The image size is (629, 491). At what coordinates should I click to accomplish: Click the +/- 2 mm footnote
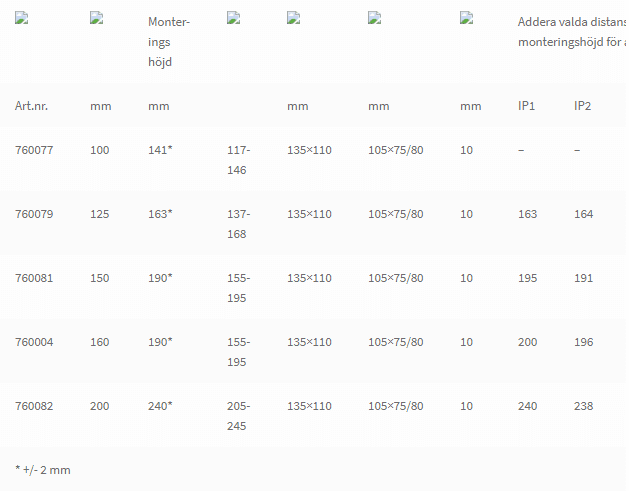43,470
